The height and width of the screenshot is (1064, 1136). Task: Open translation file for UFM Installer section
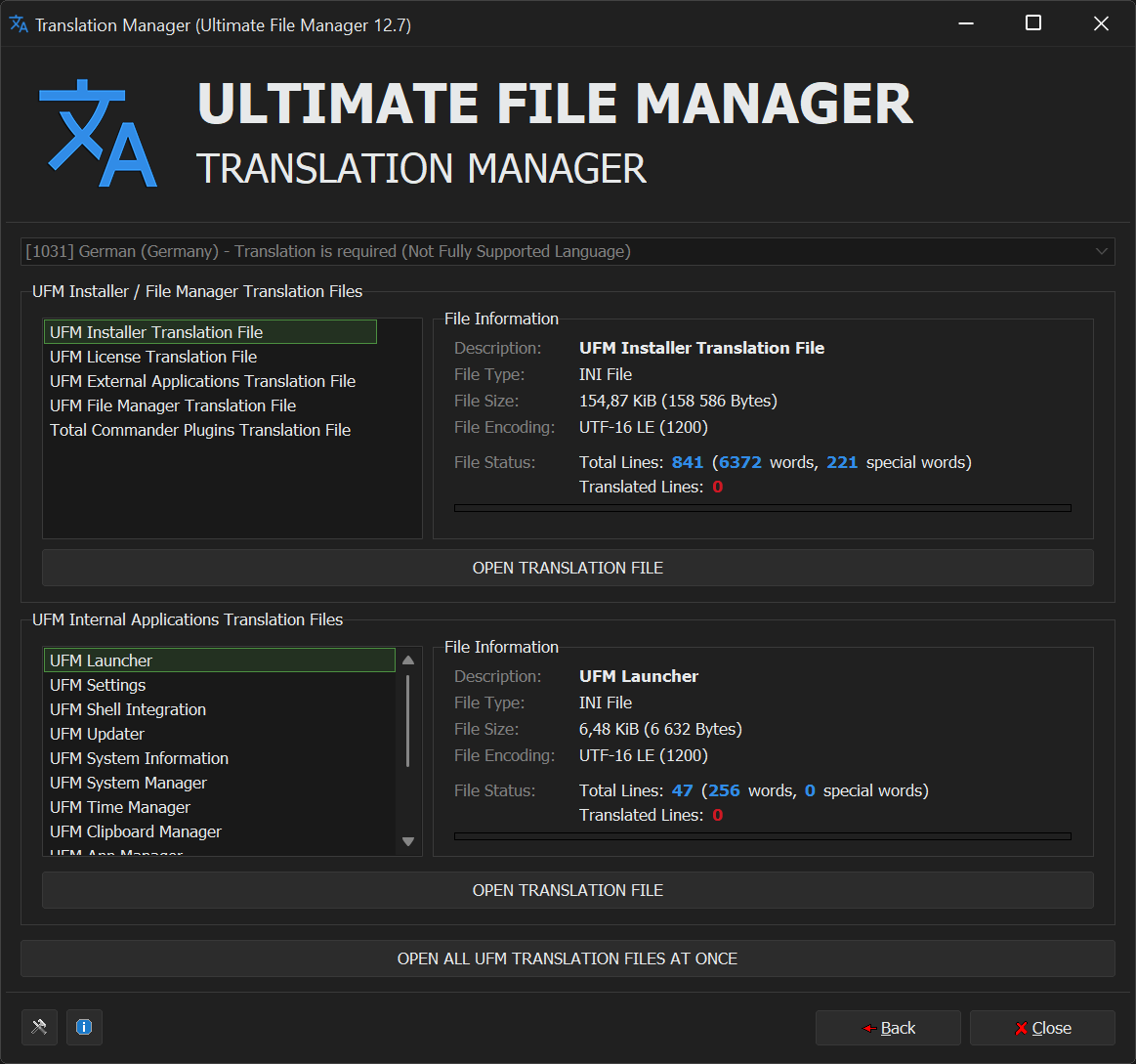tap(567, 568)
